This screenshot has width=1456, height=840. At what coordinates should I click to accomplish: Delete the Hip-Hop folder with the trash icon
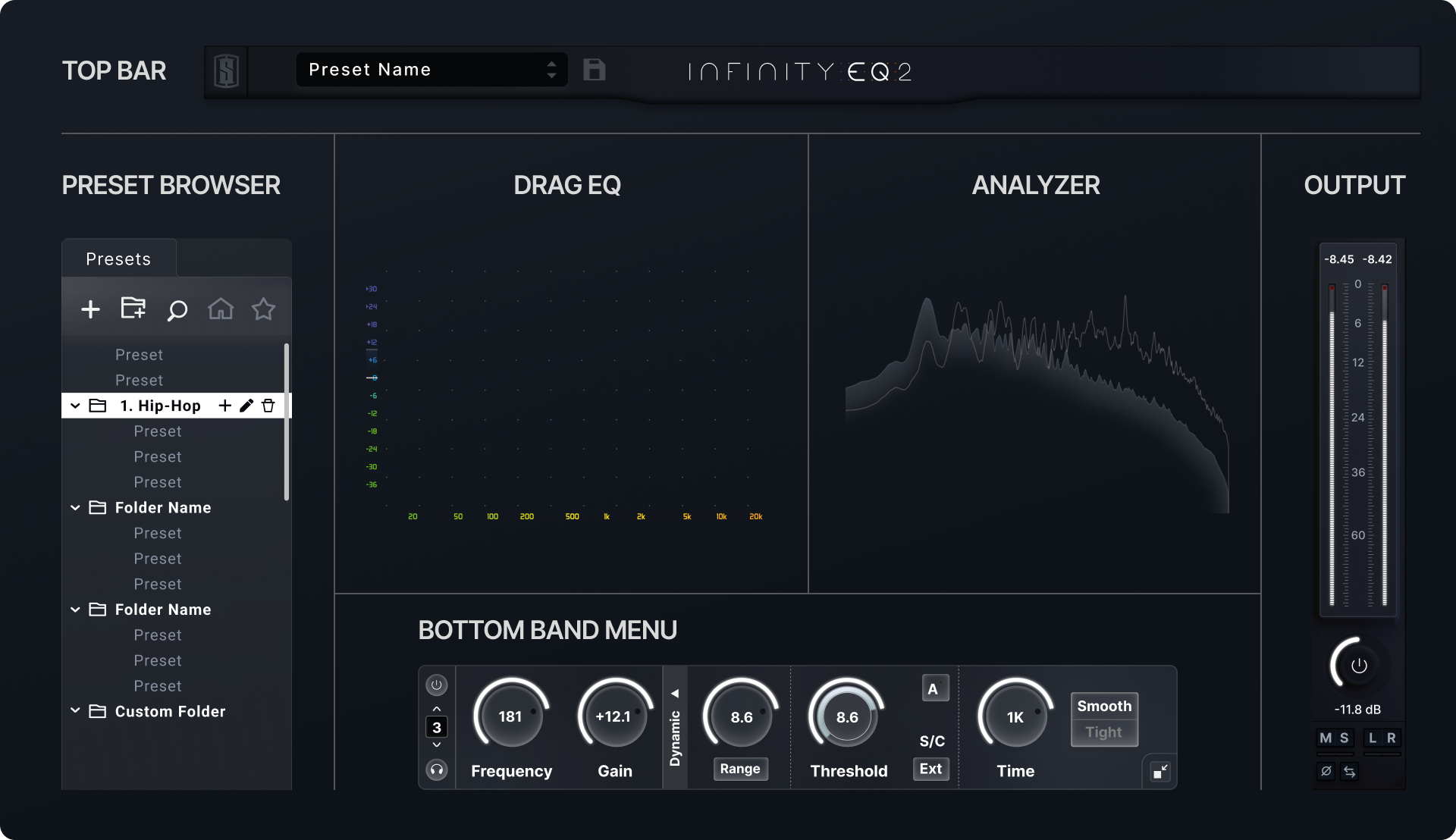(268, 406)
